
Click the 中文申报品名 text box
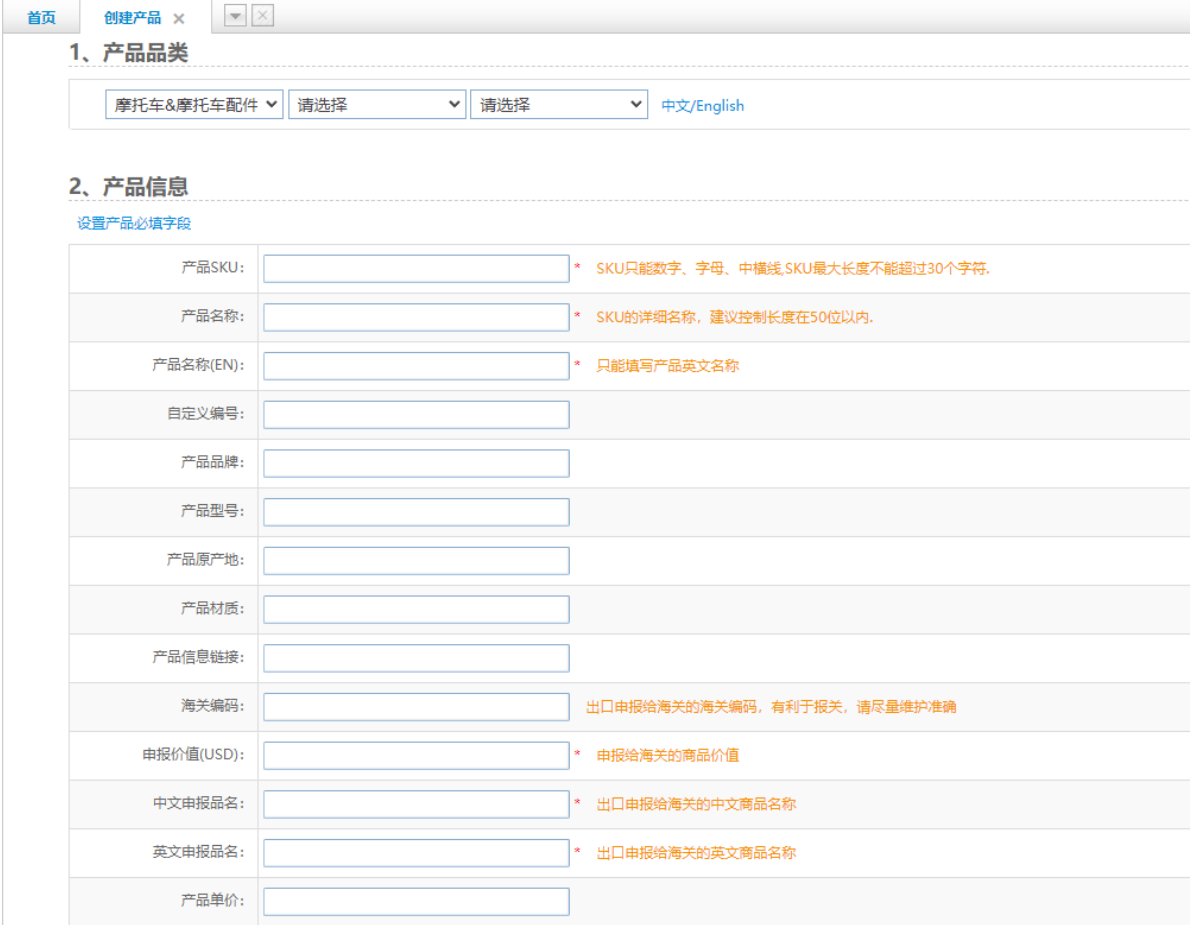coord(416,804)
